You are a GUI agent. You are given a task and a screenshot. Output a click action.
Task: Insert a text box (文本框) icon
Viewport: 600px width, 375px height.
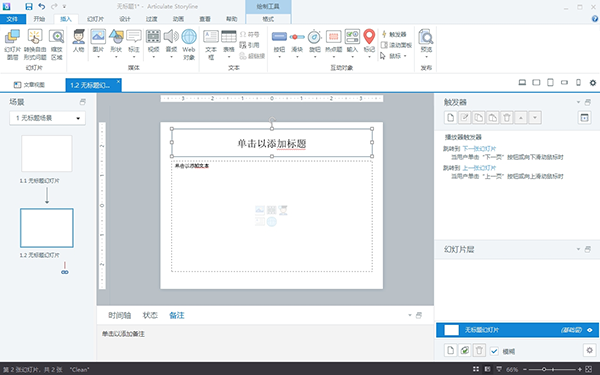point(211,36)
